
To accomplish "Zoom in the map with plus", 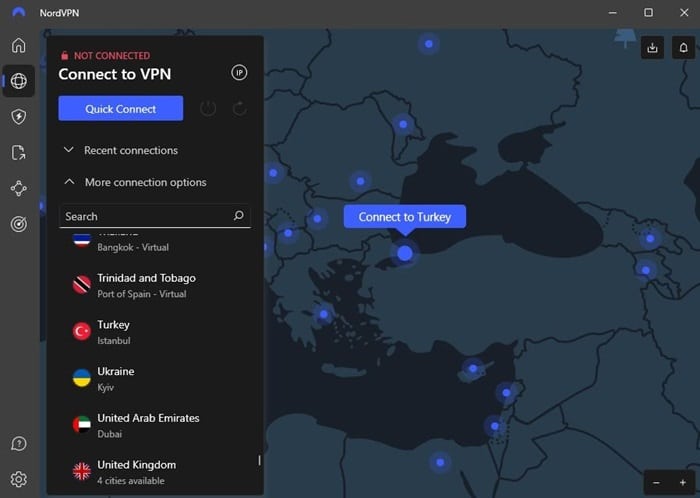I will click(x=683, y=482).
